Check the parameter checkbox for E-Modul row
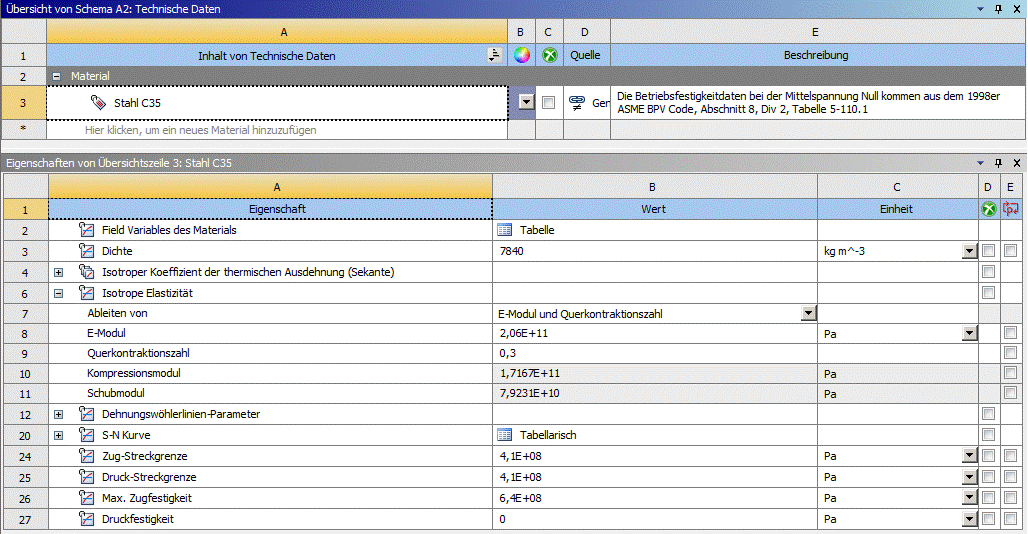This screenshot has width=1028, height=534. pos(1011,333)
